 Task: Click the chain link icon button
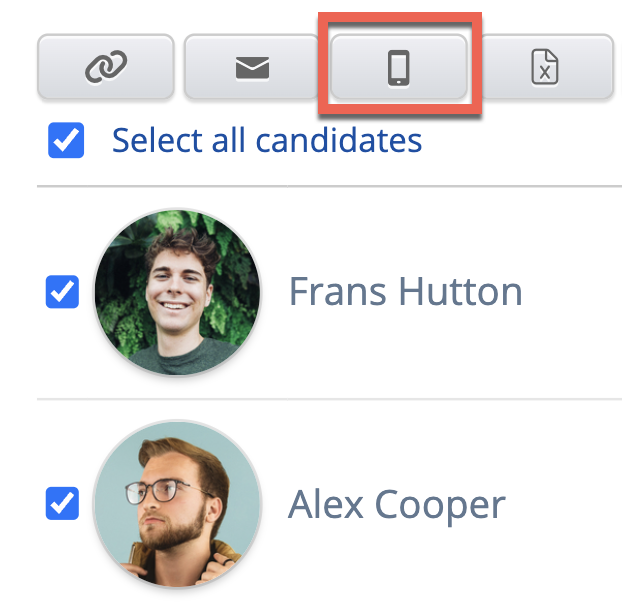(105, 67)
